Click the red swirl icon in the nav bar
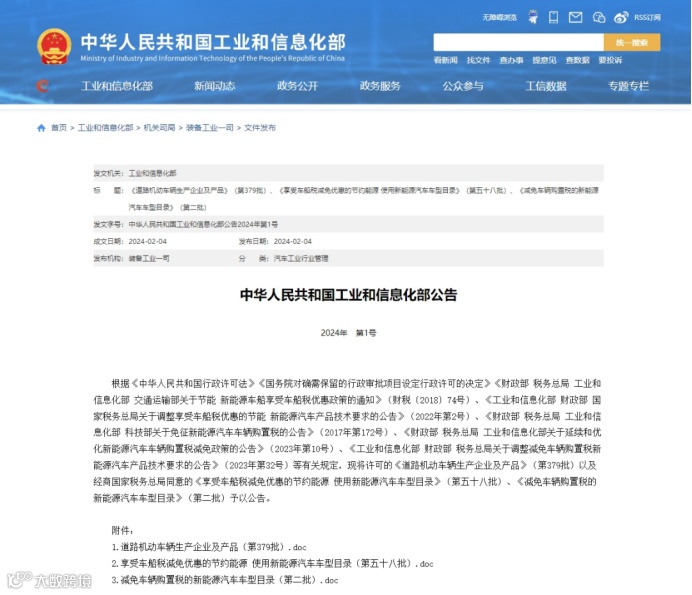692x595 pixels. click(42, 86)
